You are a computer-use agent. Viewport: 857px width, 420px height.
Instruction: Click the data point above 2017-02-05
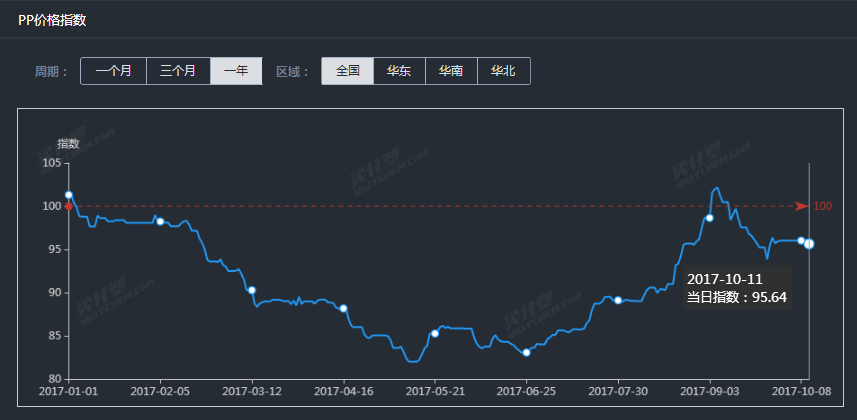tap(160, 221)
